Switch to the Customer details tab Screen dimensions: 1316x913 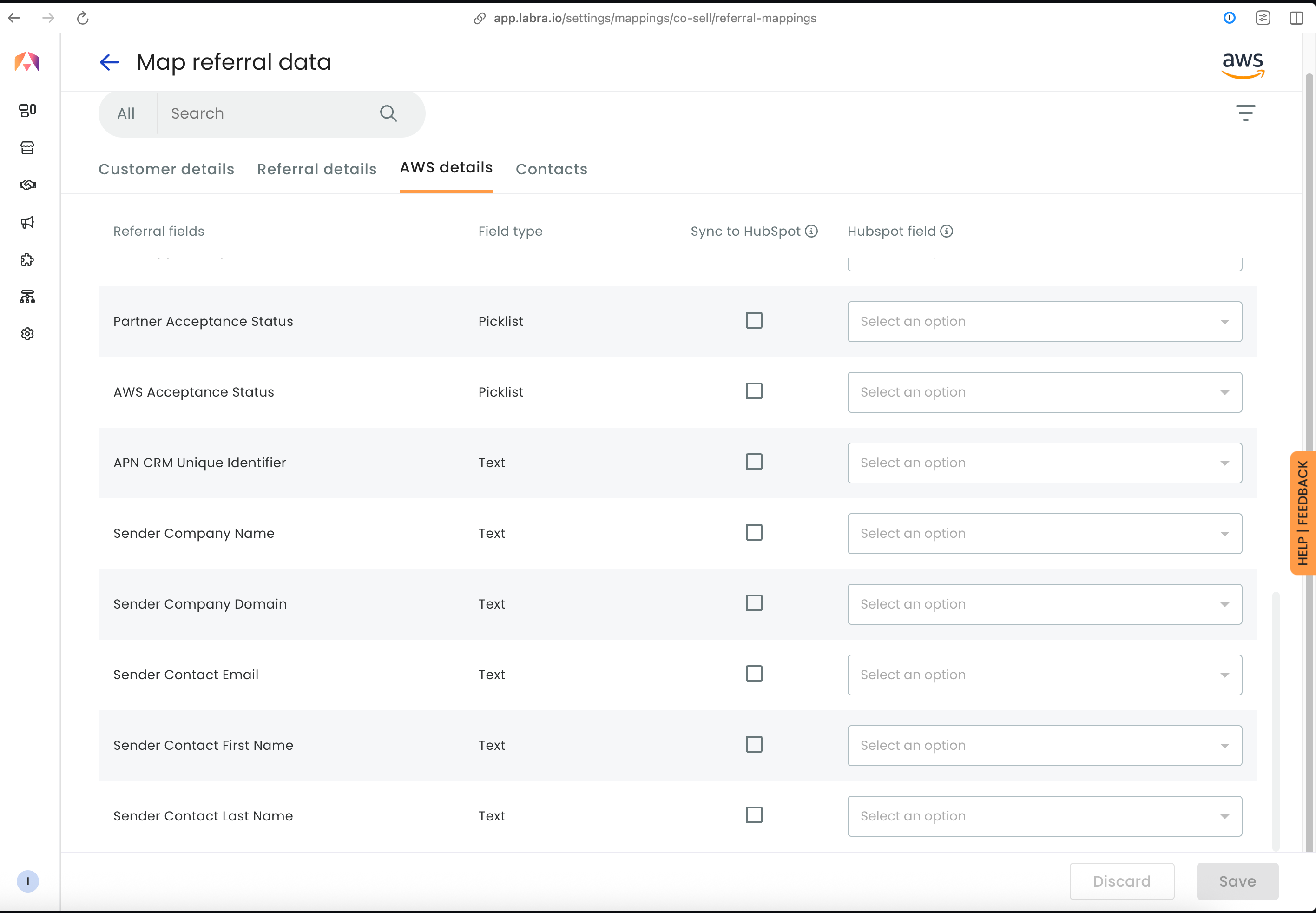coord(166,169)
